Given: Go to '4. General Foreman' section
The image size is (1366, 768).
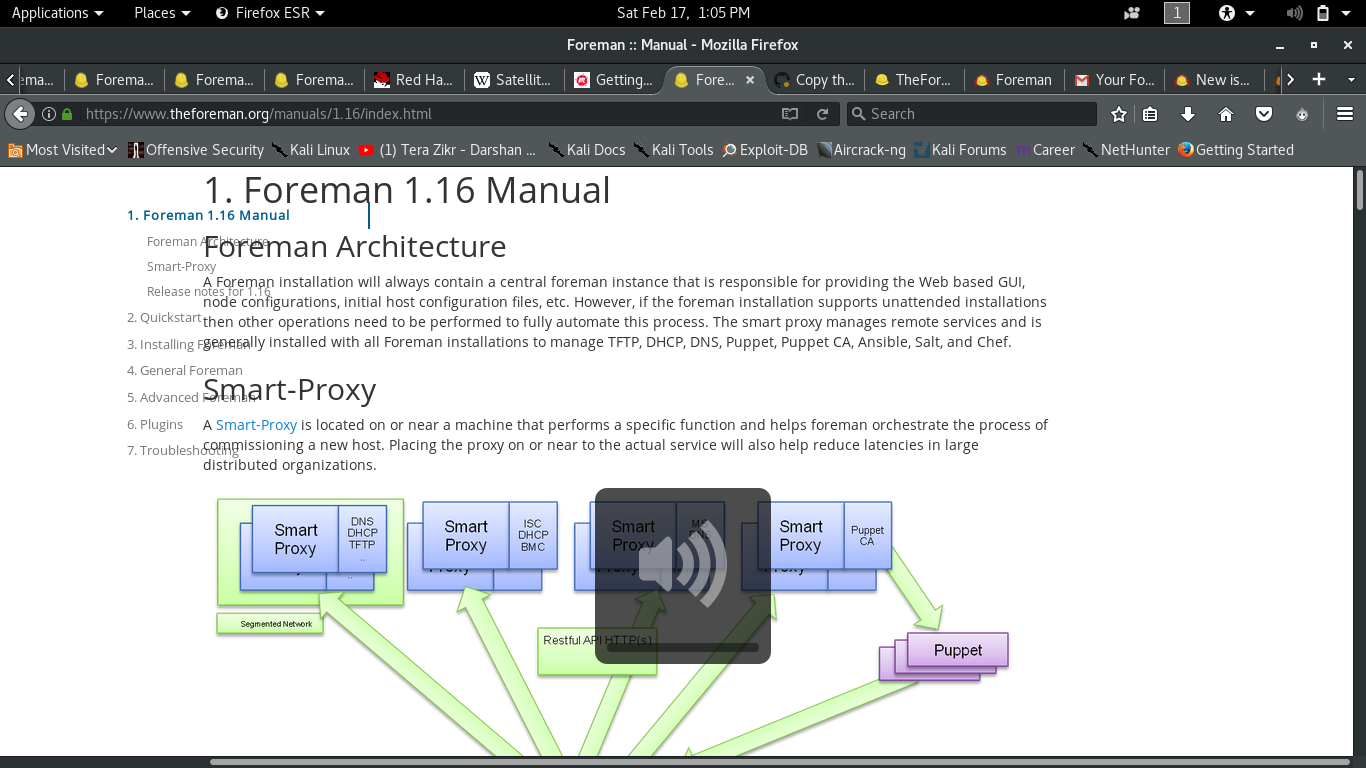Looking at the screenshot, I should [185, 370].
